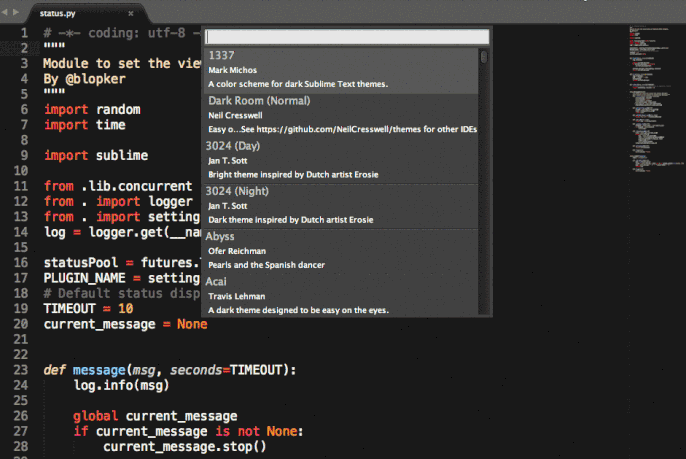Image resolution: width=686 pixels, height=459 pixels.
Task: Click the 'Module to set the vie' docstring line
Action: click(122, 63)
